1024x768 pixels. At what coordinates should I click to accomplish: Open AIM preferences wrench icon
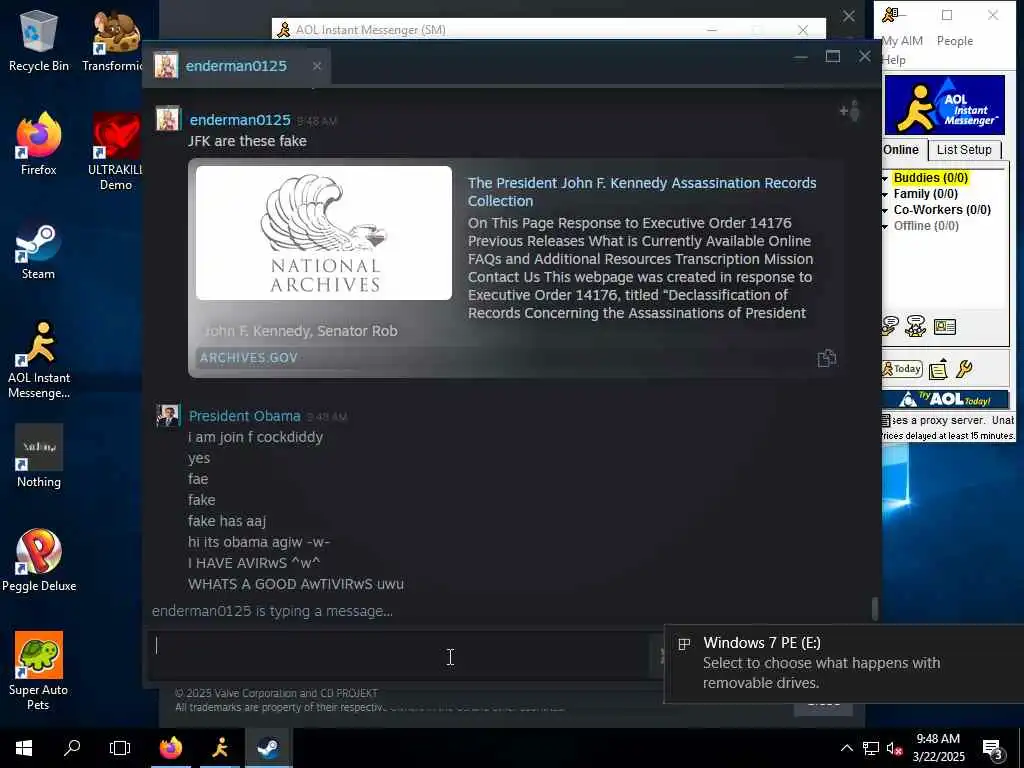(964, 369)
